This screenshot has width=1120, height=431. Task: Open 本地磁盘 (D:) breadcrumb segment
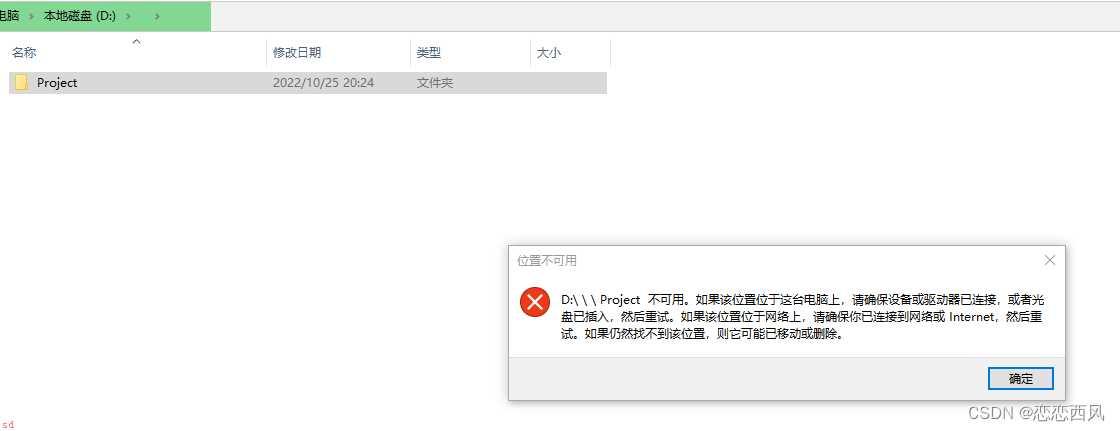(x=80, y=16)
